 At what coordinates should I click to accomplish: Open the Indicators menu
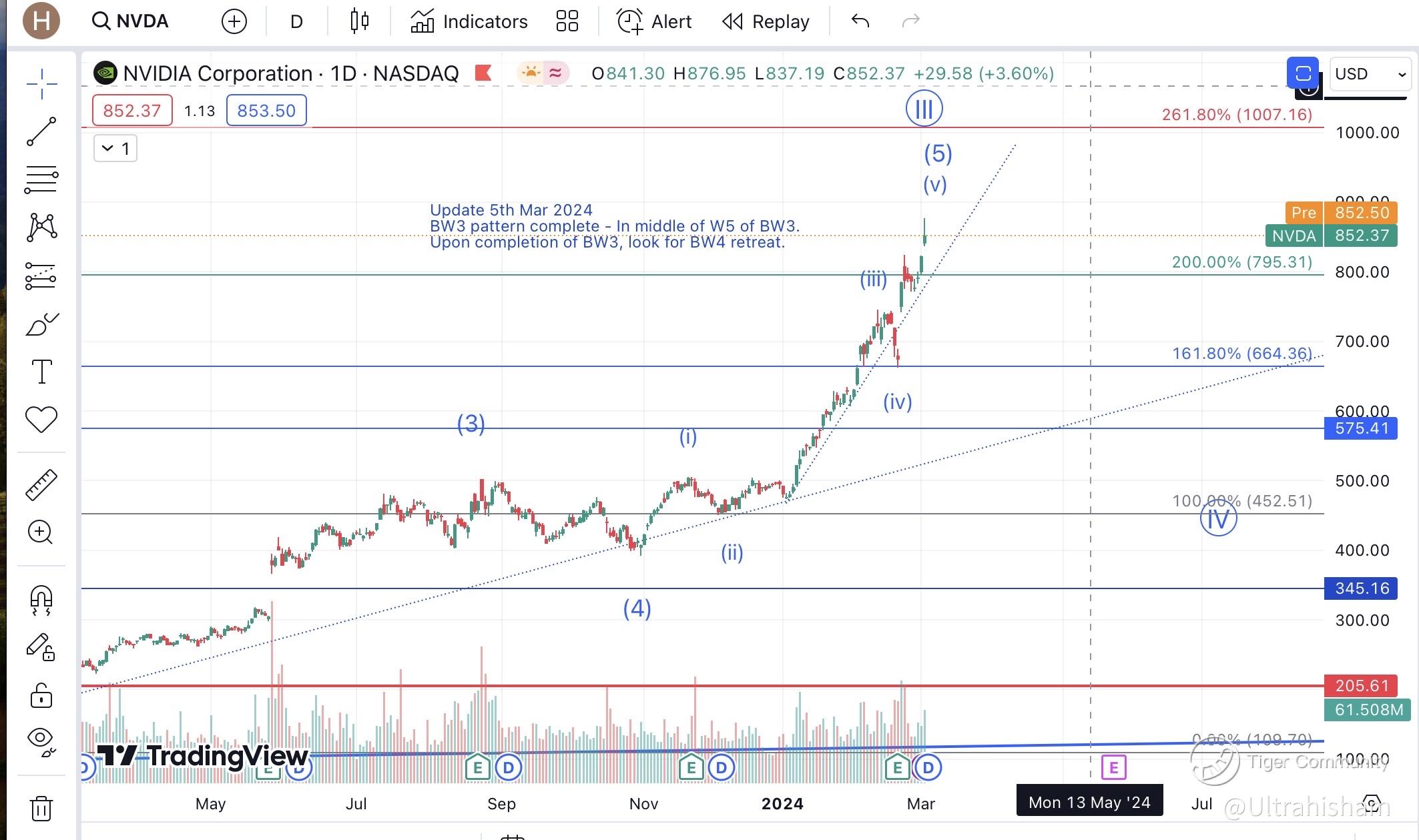469,21
